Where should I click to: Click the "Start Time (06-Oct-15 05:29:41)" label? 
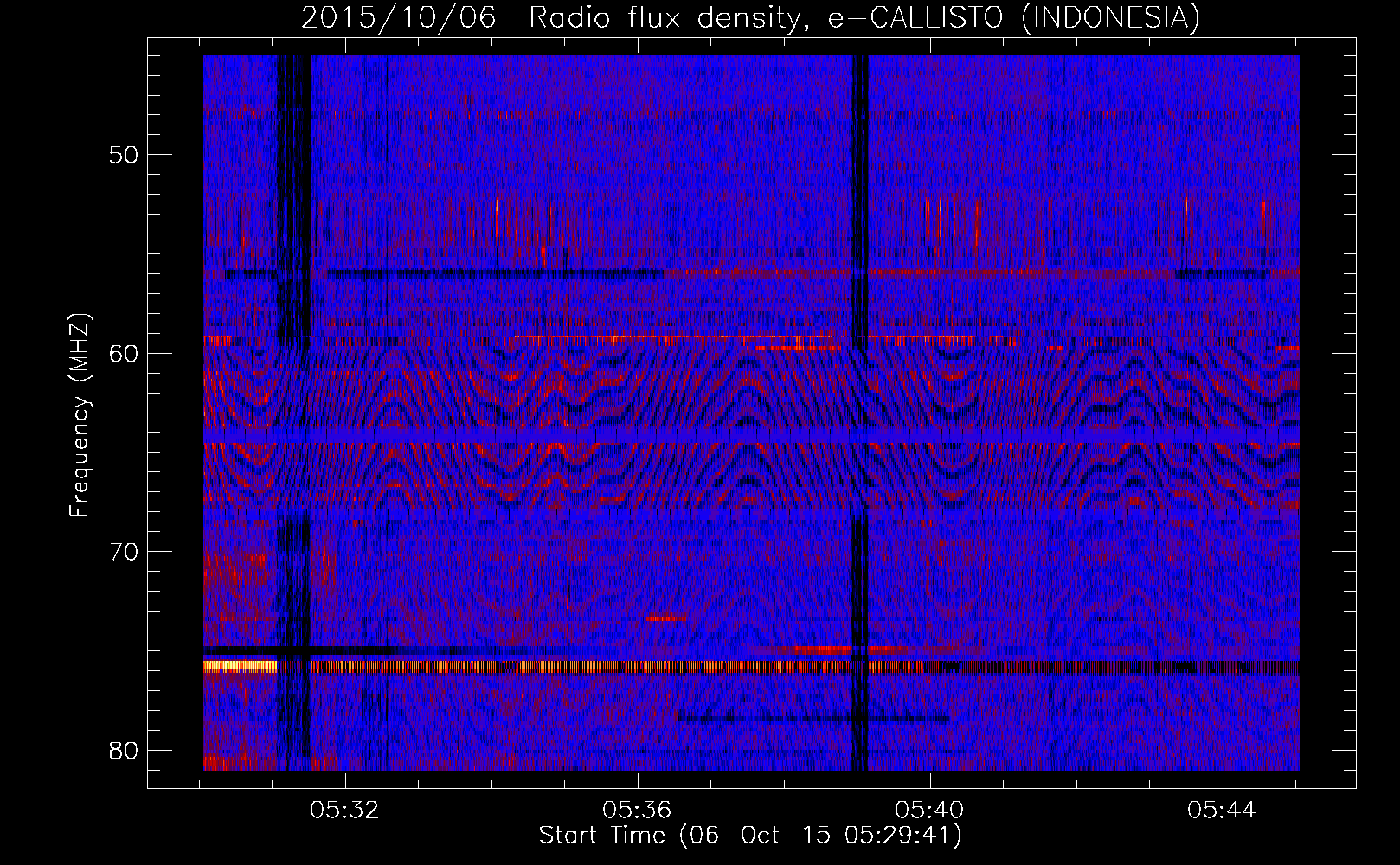click(750, 835)
